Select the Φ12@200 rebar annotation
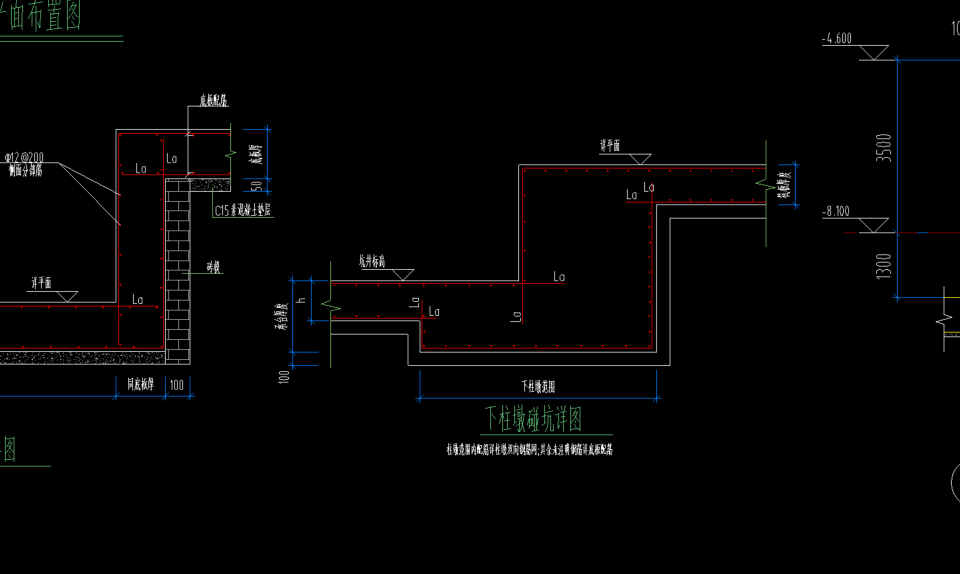Viewport: 960px width, 574px height. 24,157
